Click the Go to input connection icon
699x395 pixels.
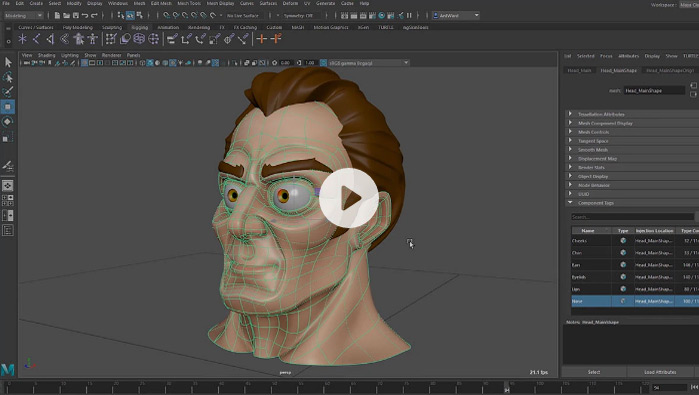[x=693, y=86]
